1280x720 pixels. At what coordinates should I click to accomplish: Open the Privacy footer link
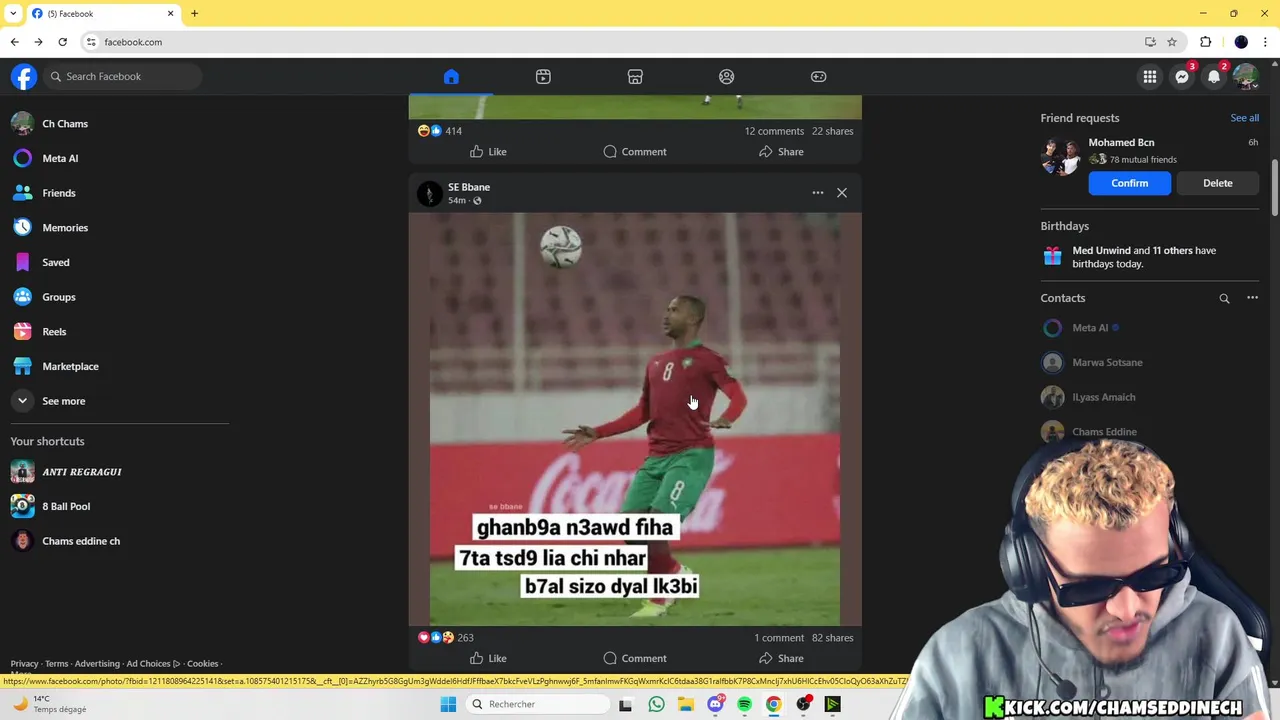pyautogui.click(x=24, y=664)
